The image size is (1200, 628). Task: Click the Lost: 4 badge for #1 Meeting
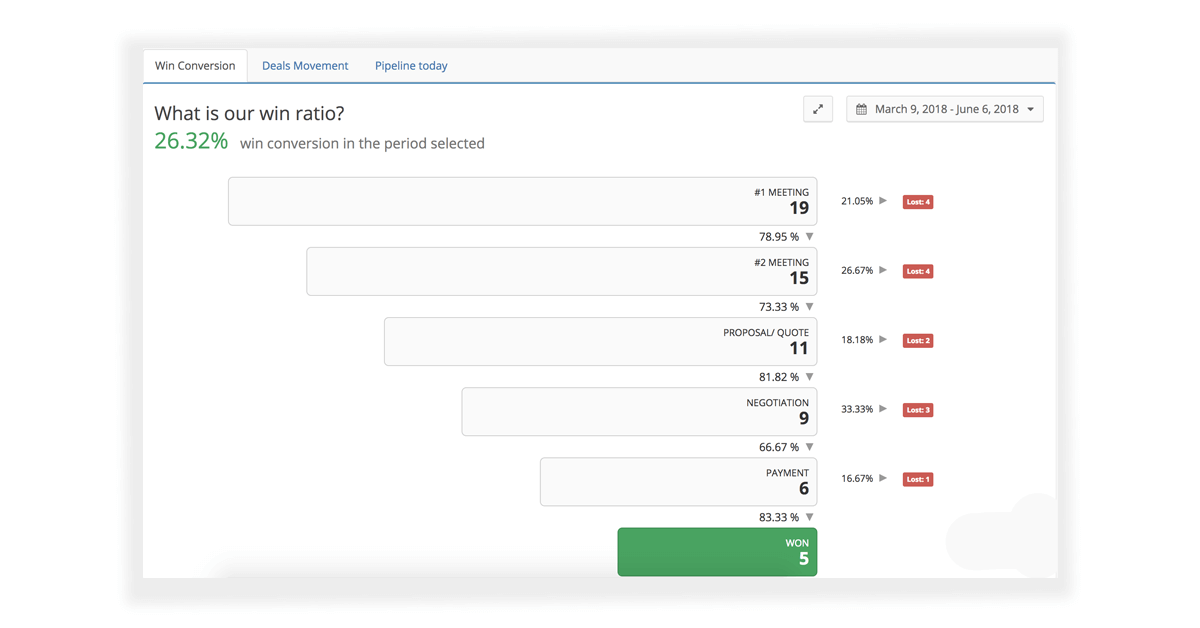[x=917, y=202]
